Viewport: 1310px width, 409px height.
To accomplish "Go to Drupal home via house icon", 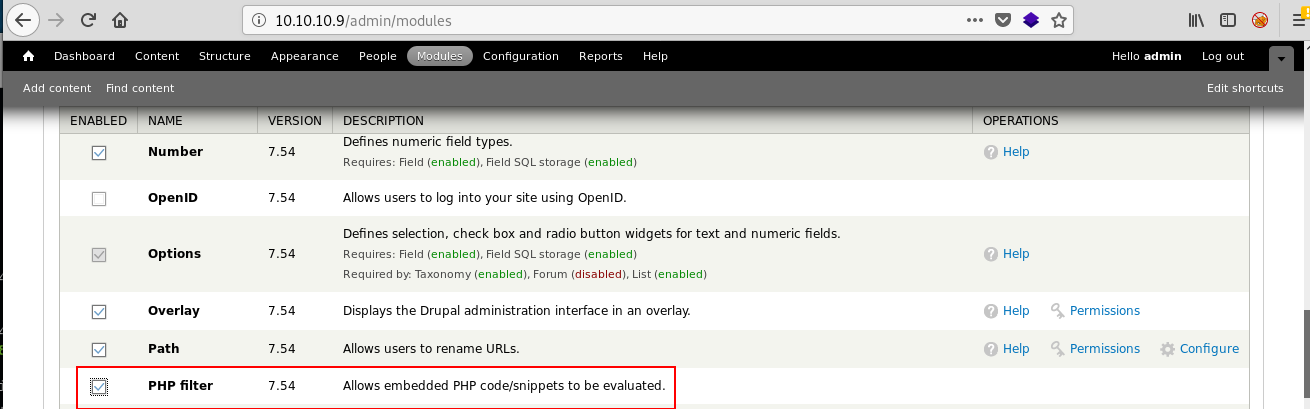I will click(x=28, y=56).
